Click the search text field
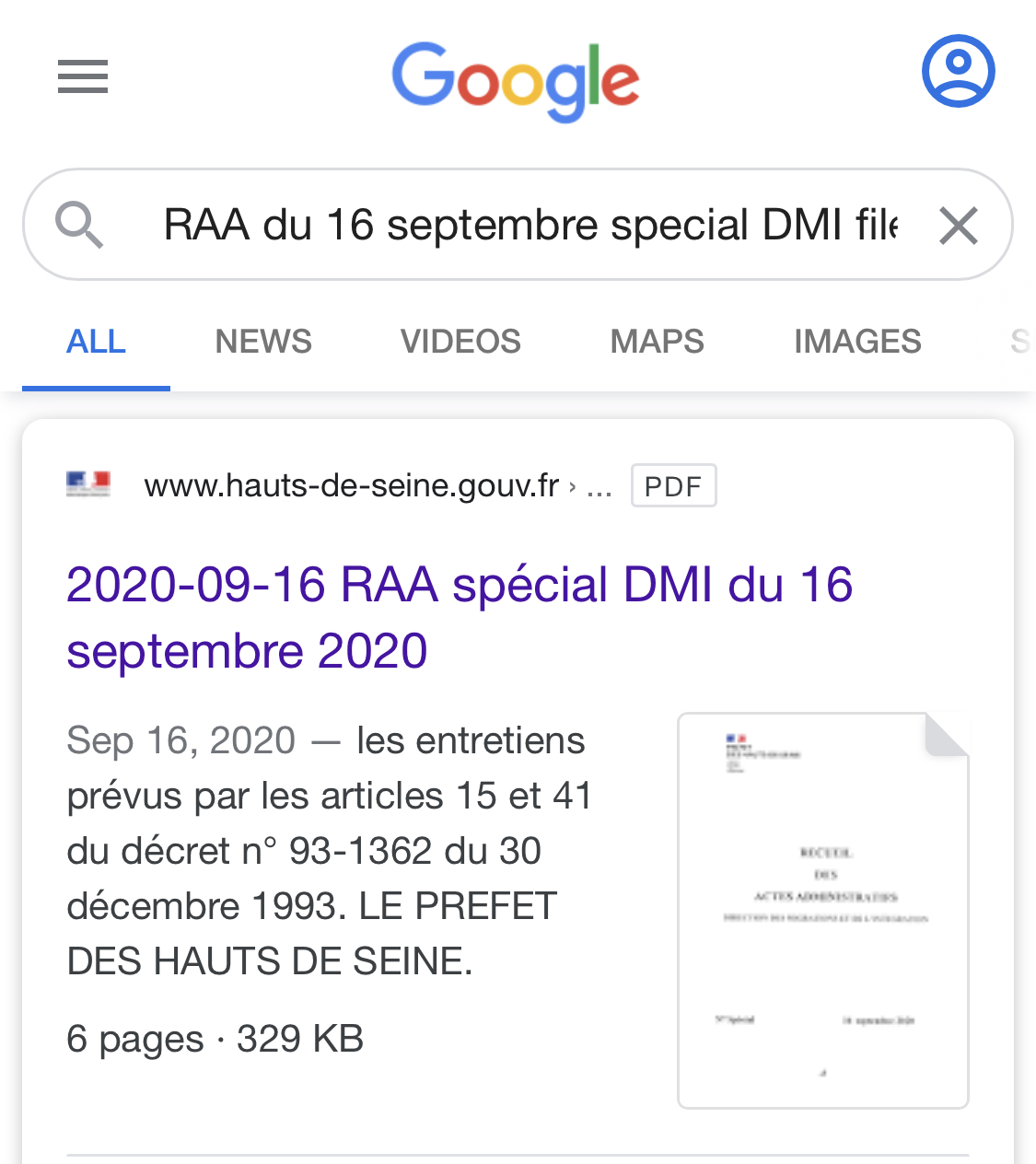The image size is (1036, 1164). pyautogui.click(x=530, y=225)
